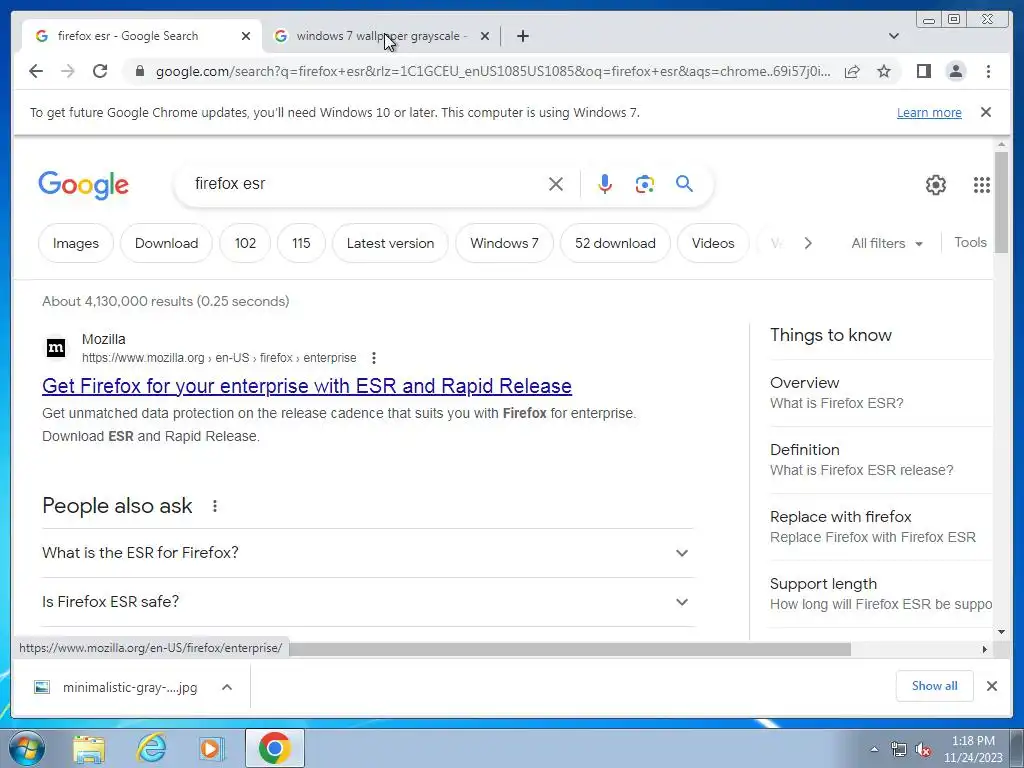Image resolution: width=1024 pixels, height=768 pixels.
Task: Open a new tab
Action: (522, 36)
